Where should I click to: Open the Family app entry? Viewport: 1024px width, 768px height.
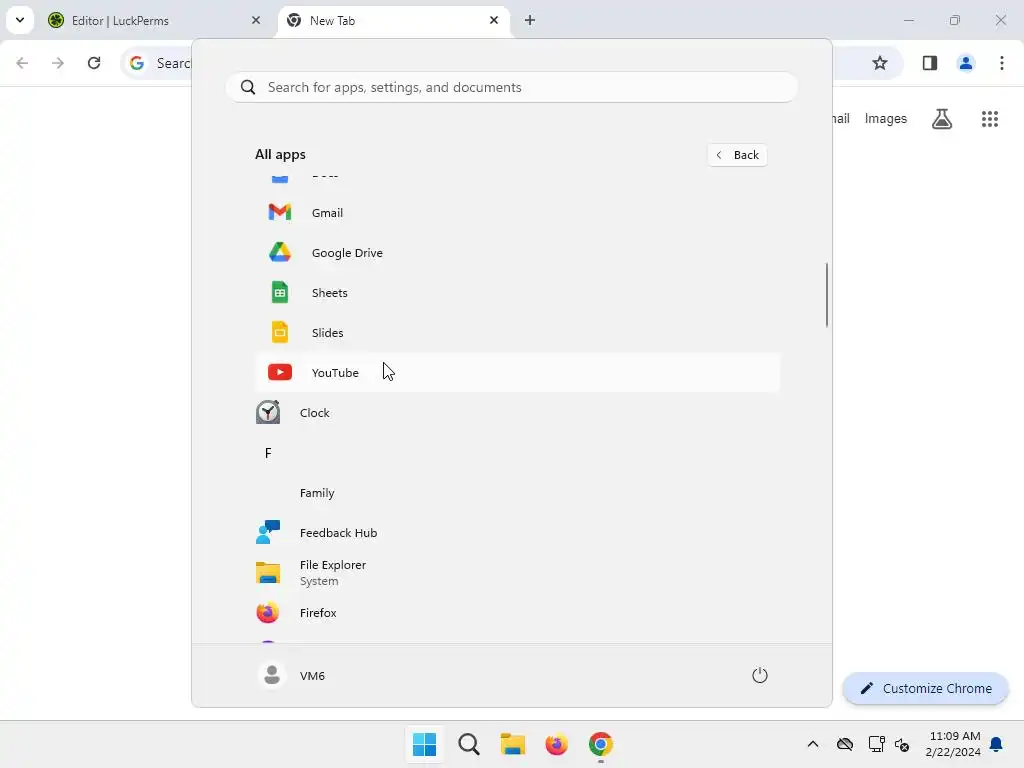coord(518,493)
